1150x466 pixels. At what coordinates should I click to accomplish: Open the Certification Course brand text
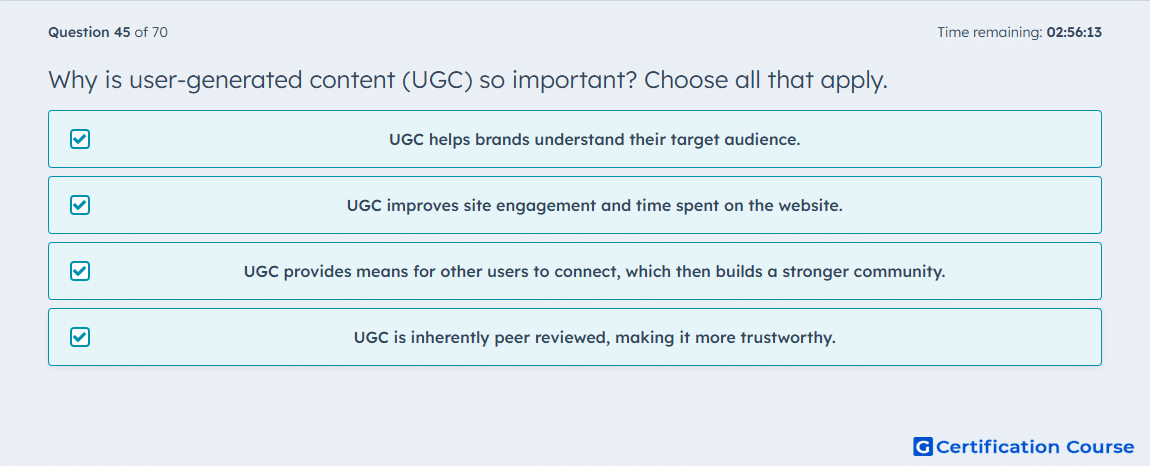coord(1035,447)
